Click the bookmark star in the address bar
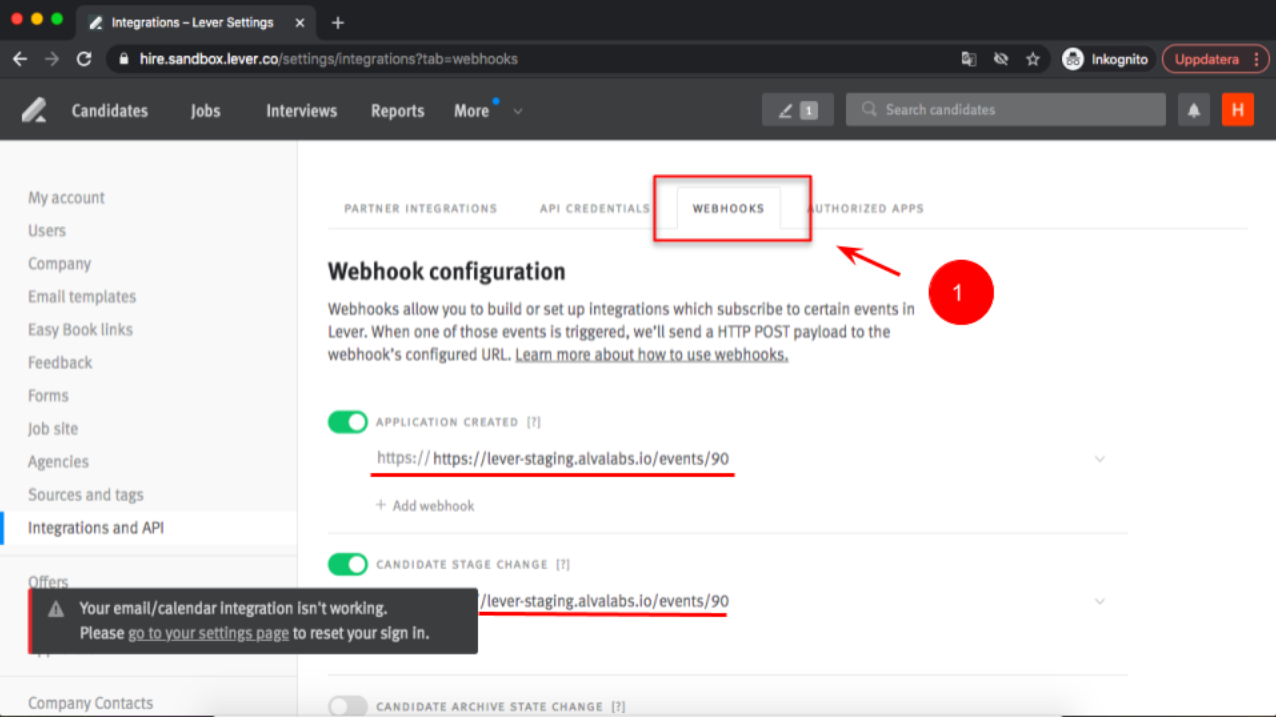1276x718 pixels. point(1033,59)
